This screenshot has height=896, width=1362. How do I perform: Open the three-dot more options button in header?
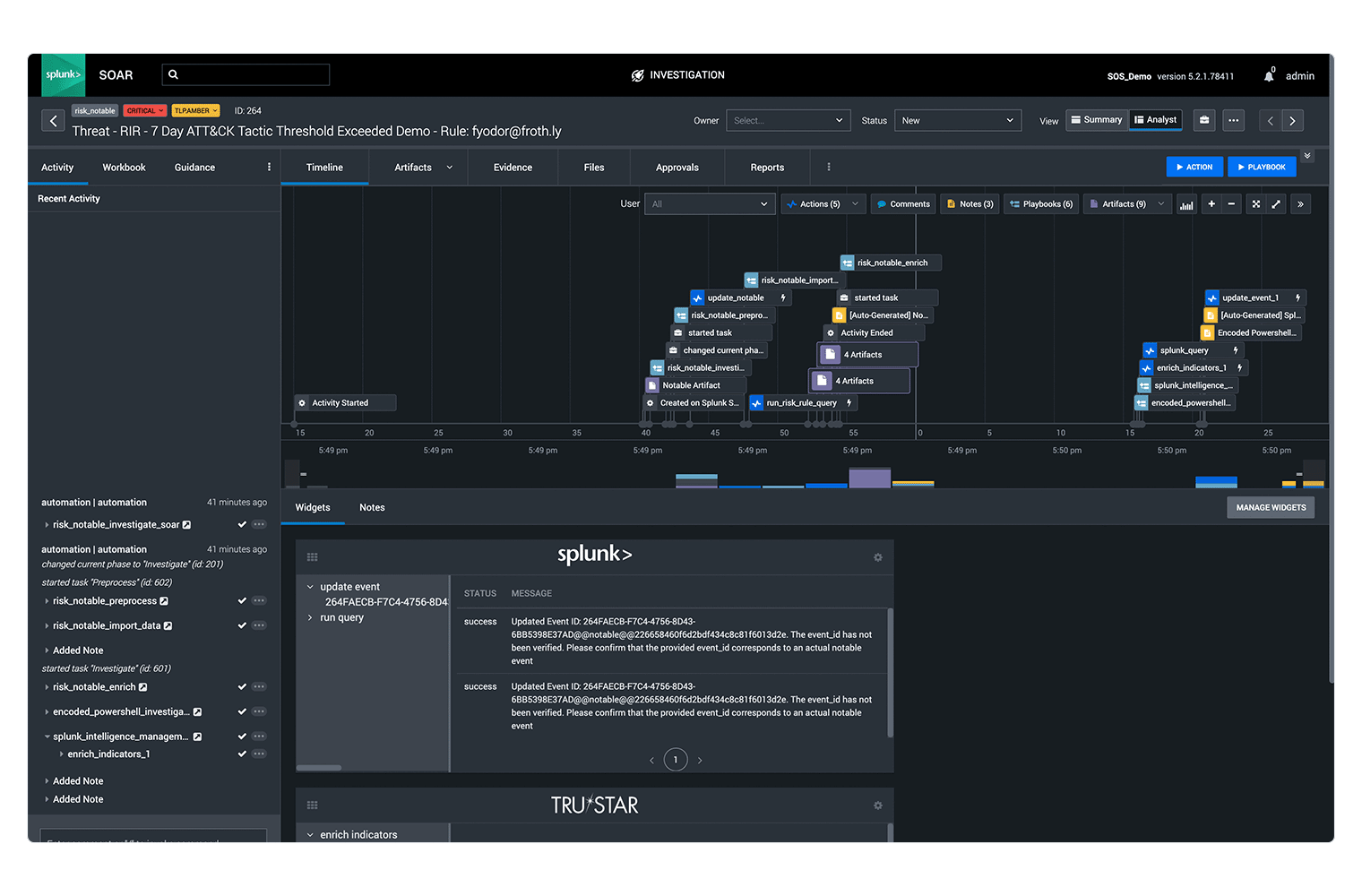[1234, 120]
